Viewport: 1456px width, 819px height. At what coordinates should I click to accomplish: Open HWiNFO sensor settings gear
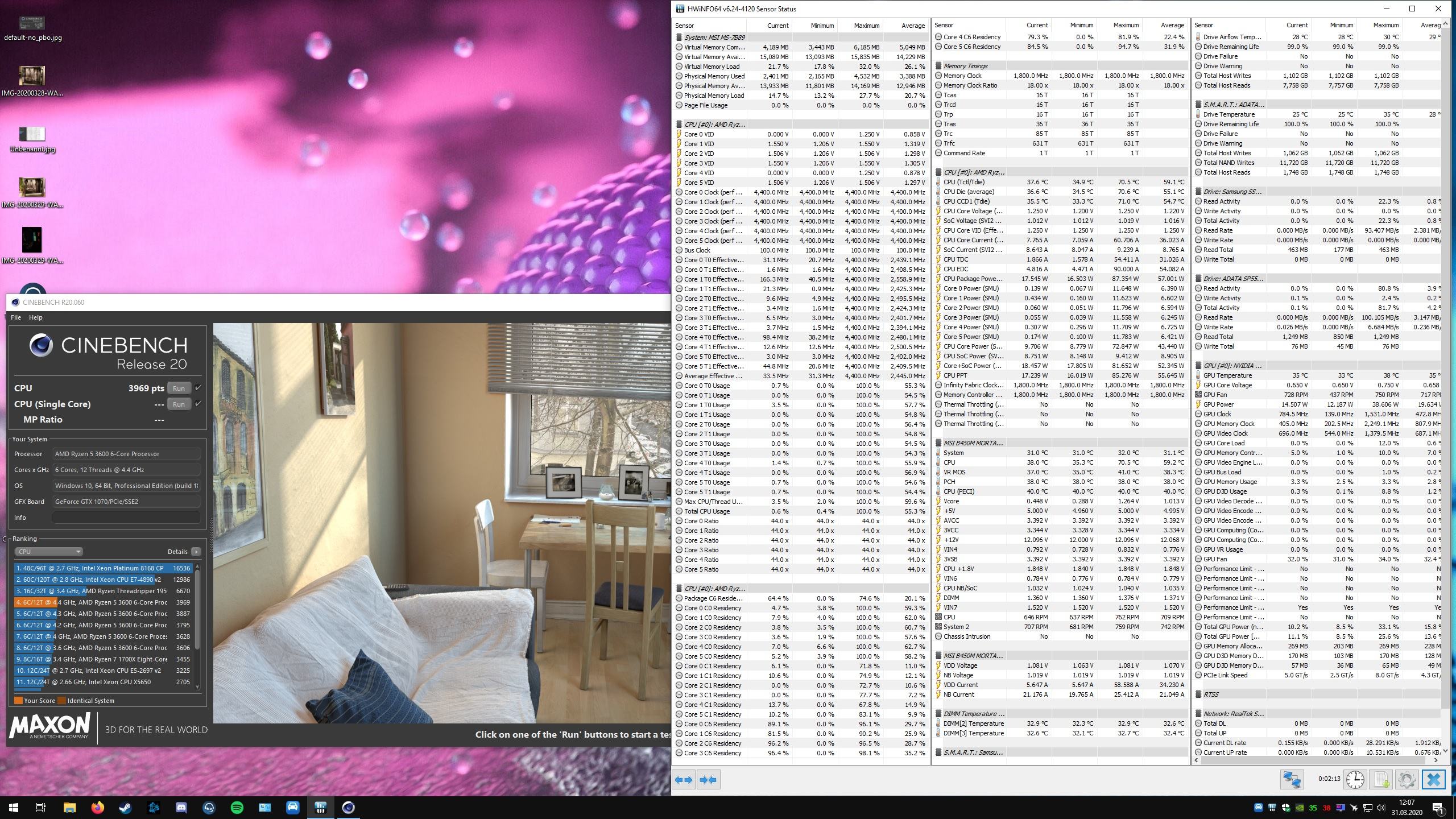coord(1407,779)
